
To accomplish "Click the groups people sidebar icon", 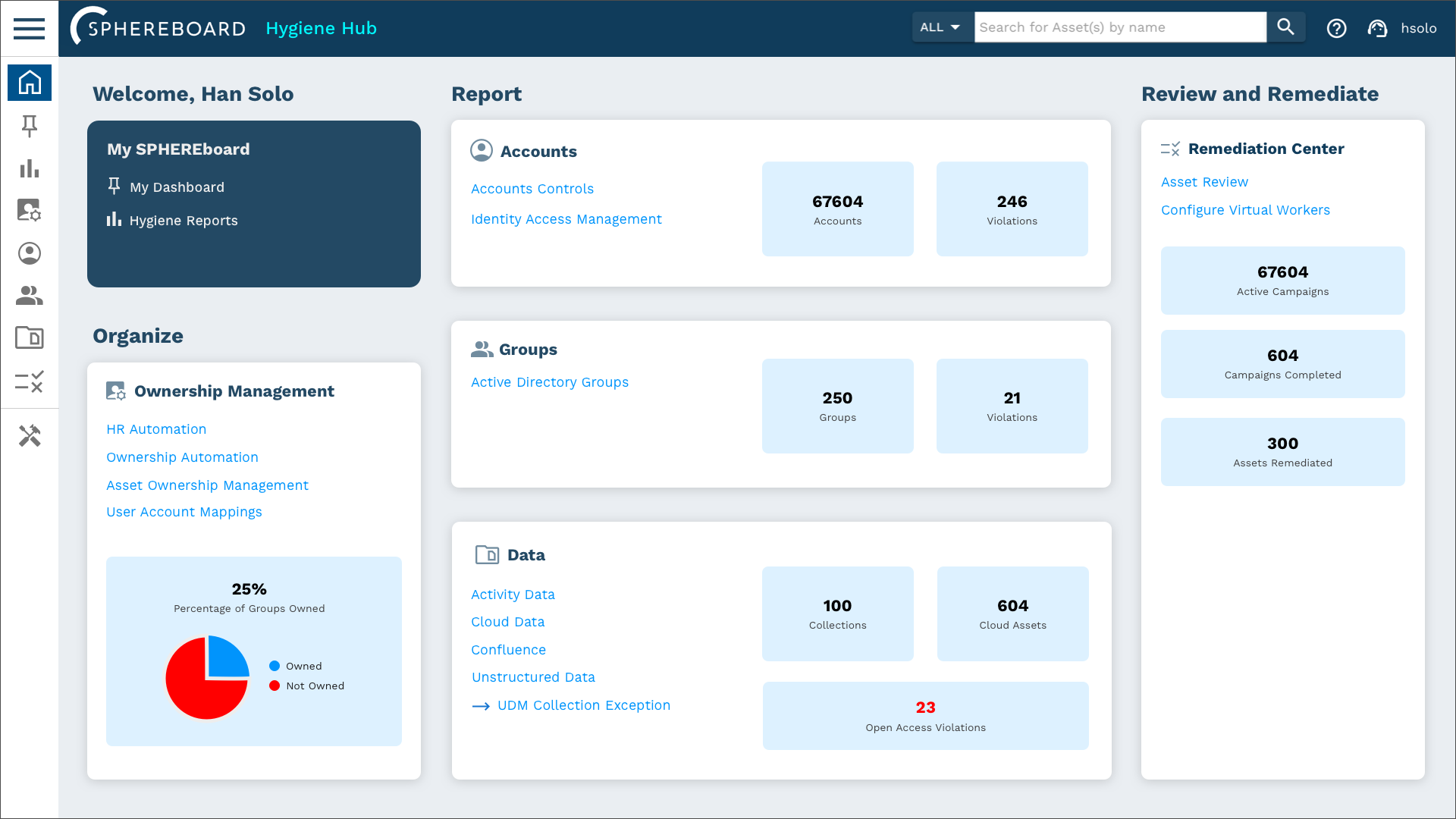I will tap(30, 296).
